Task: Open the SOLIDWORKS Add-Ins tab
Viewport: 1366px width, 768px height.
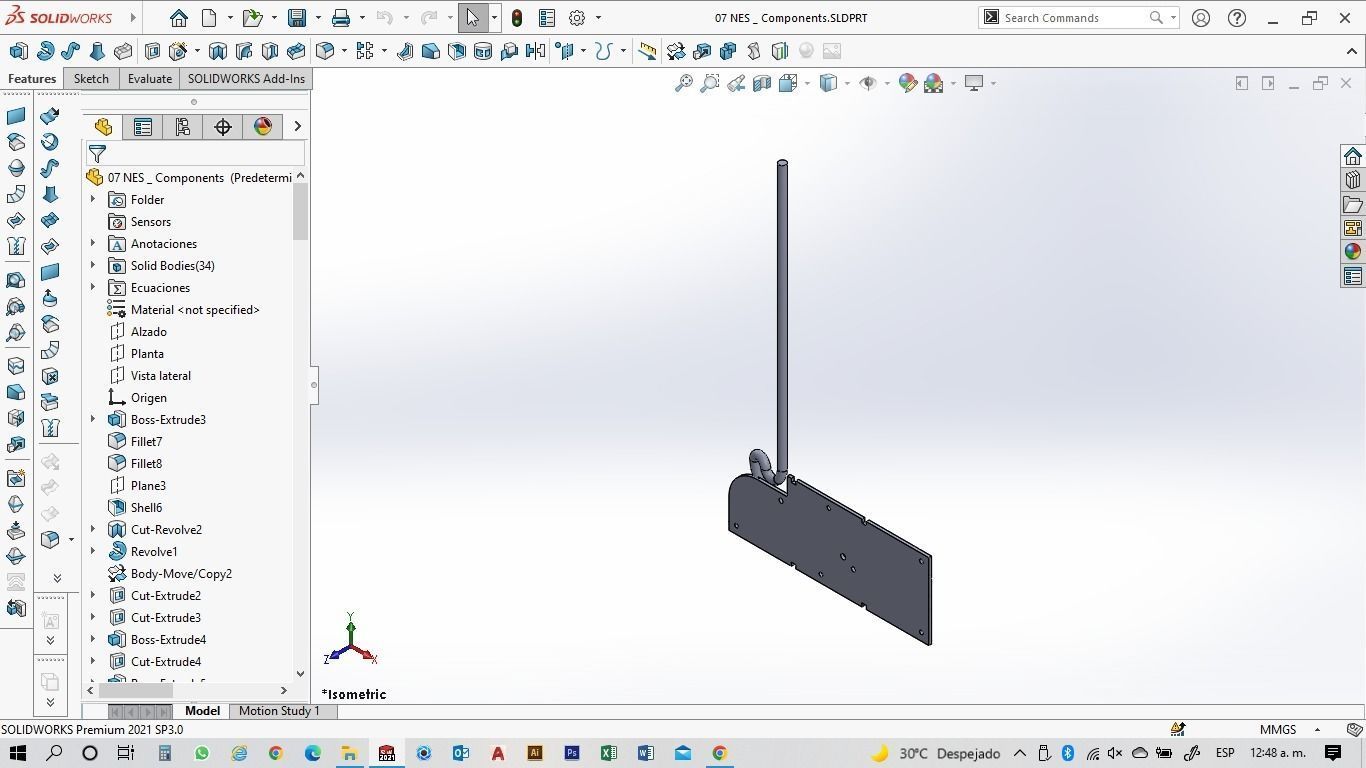Action: (246, 79)
